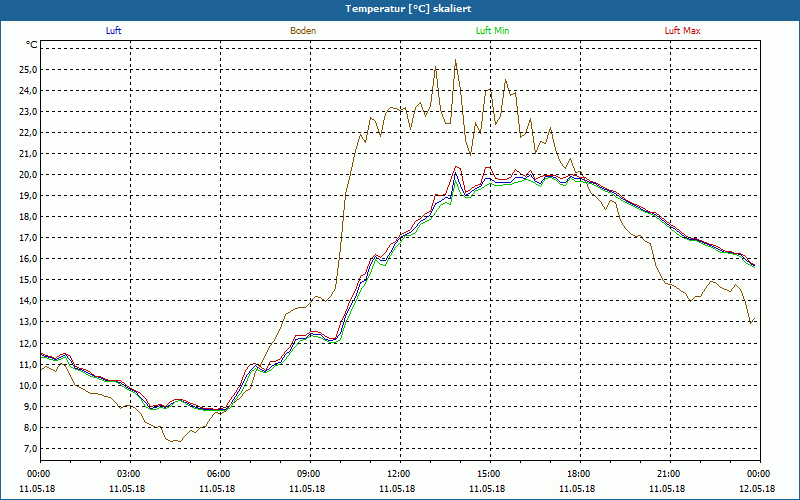Click the 06:00 time axis label
The image size is (800, 500).
click(218, 473)
